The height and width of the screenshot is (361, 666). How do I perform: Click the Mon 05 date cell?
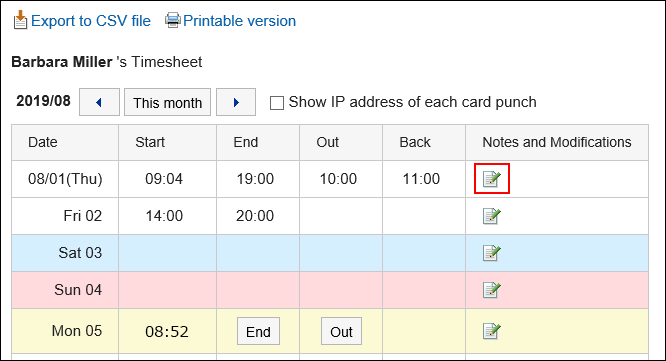point(65,331)
